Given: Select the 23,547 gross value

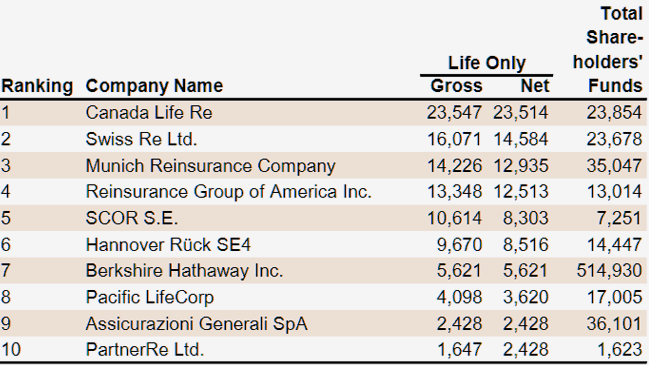Looking at the screenshot, I should 454,113.
